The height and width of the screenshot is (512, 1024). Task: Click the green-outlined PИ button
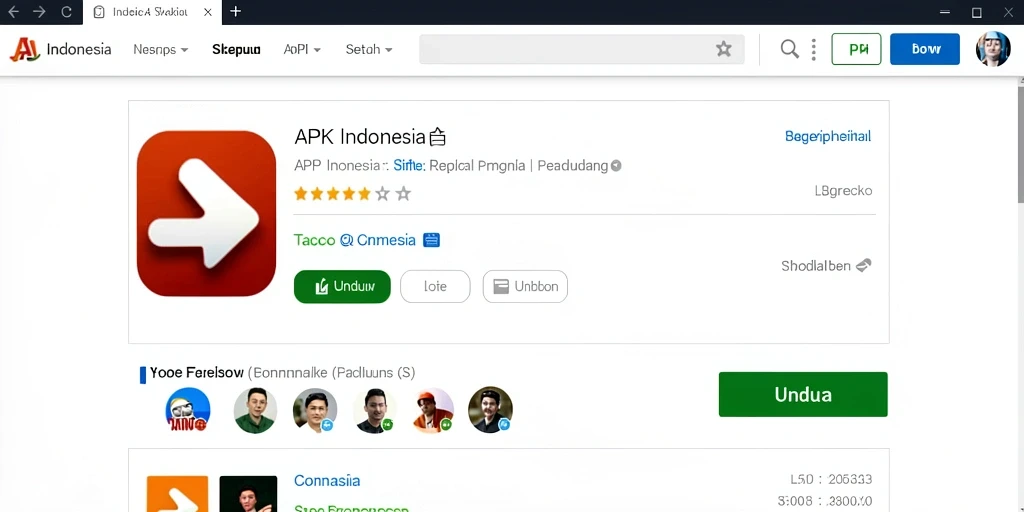point(856,49)
